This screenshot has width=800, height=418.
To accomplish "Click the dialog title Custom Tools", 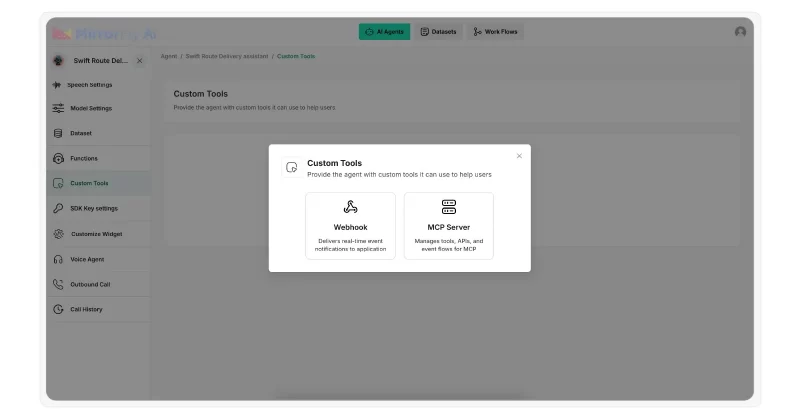I will point(334,163).
